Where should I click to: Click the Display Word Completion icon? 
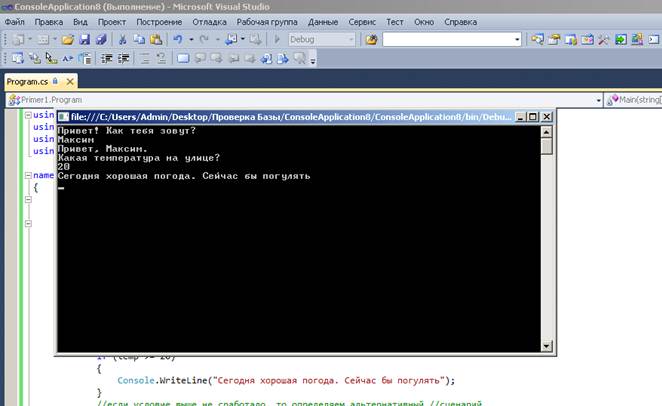coord(68,58)
